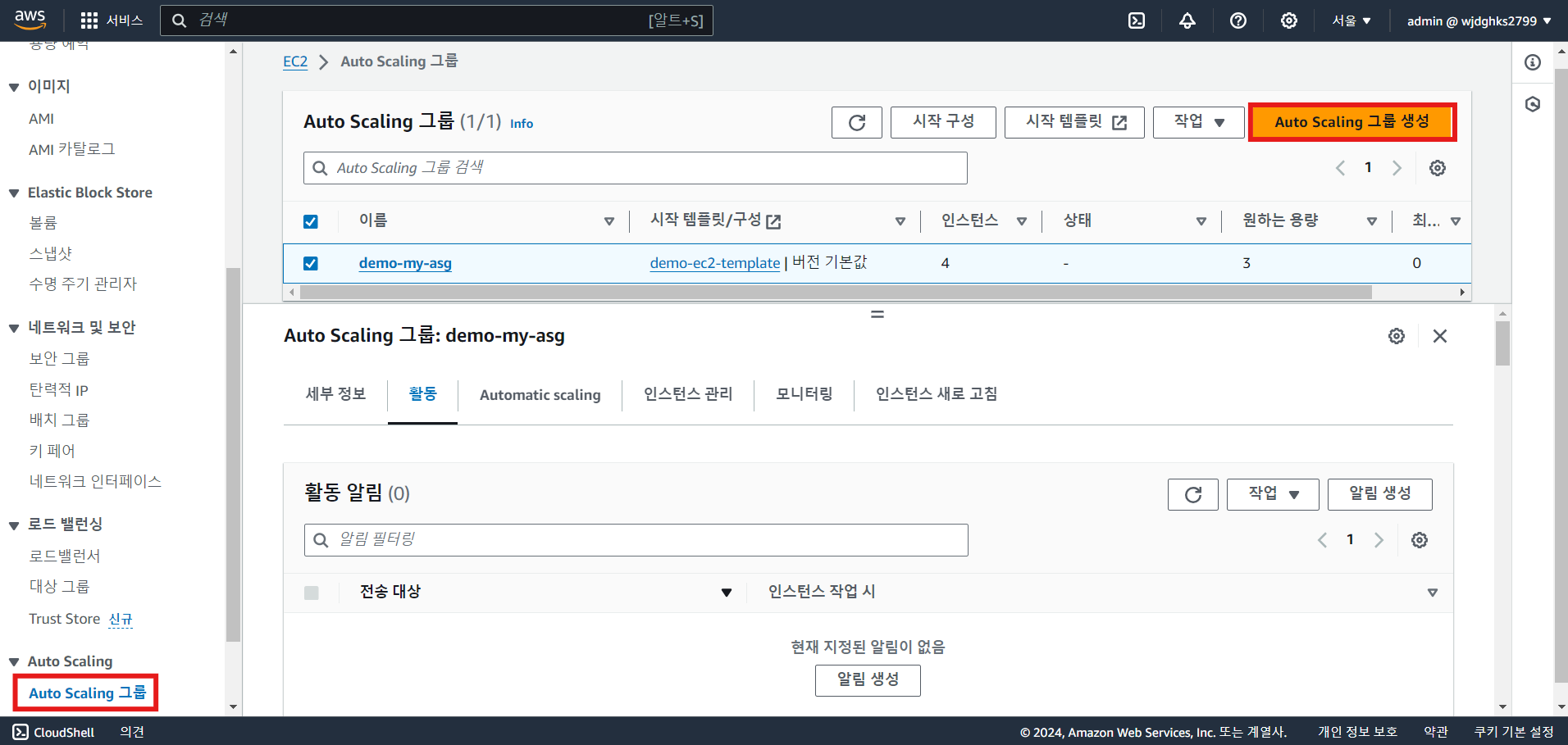Image resolution: width=1568 pixels, height=745 pixels.
Task: Open the 모니터링 tab
Action: [805, 394]
